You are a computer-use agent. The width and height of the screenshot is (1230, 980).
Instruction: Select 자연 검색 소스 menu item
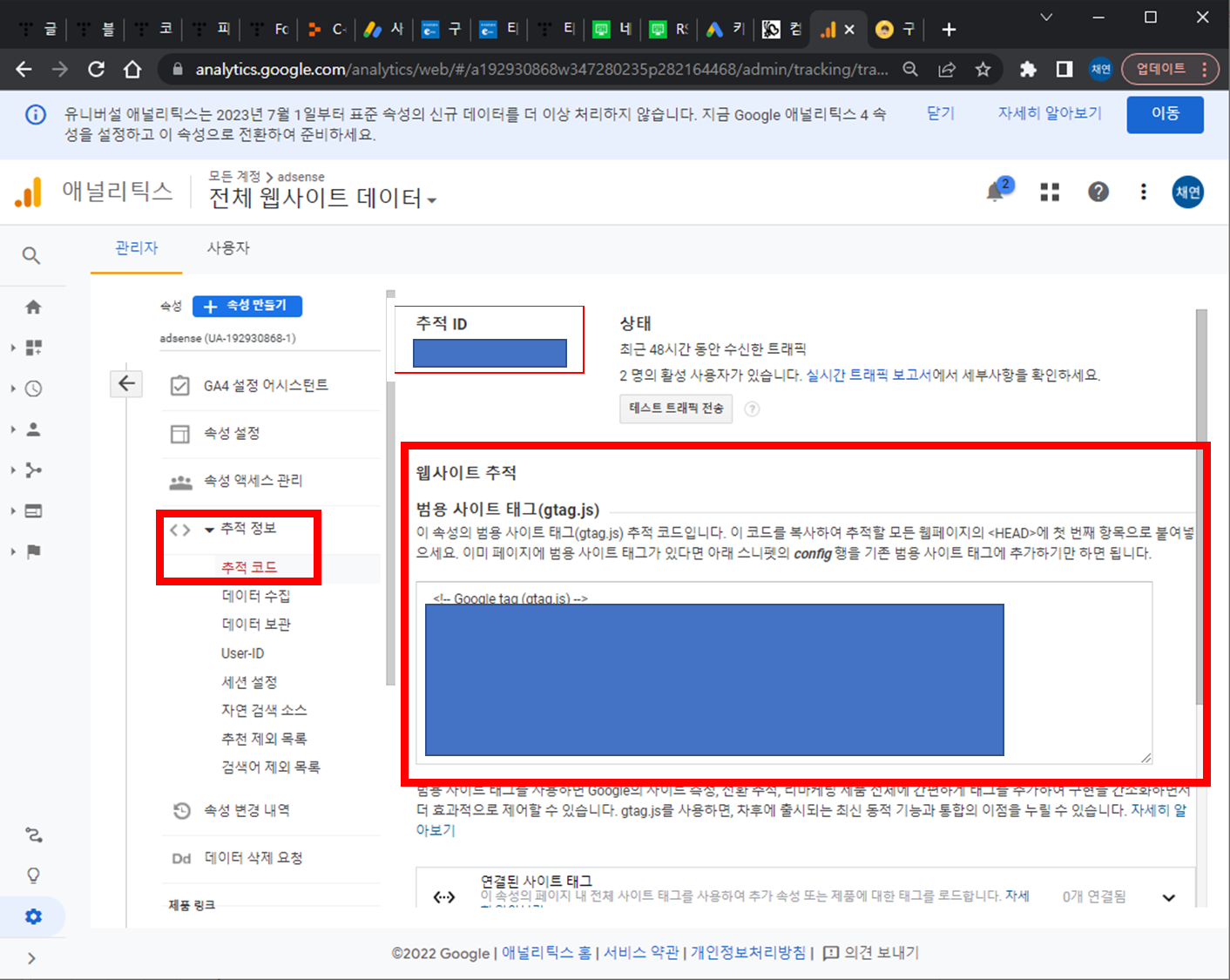click(264, 710)
